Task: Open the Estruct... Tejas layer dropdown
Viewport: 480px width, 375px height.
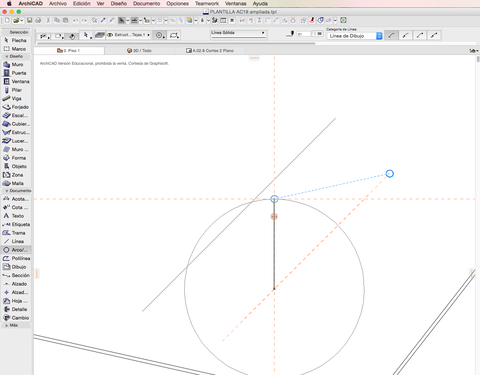Action: [129, 35]
